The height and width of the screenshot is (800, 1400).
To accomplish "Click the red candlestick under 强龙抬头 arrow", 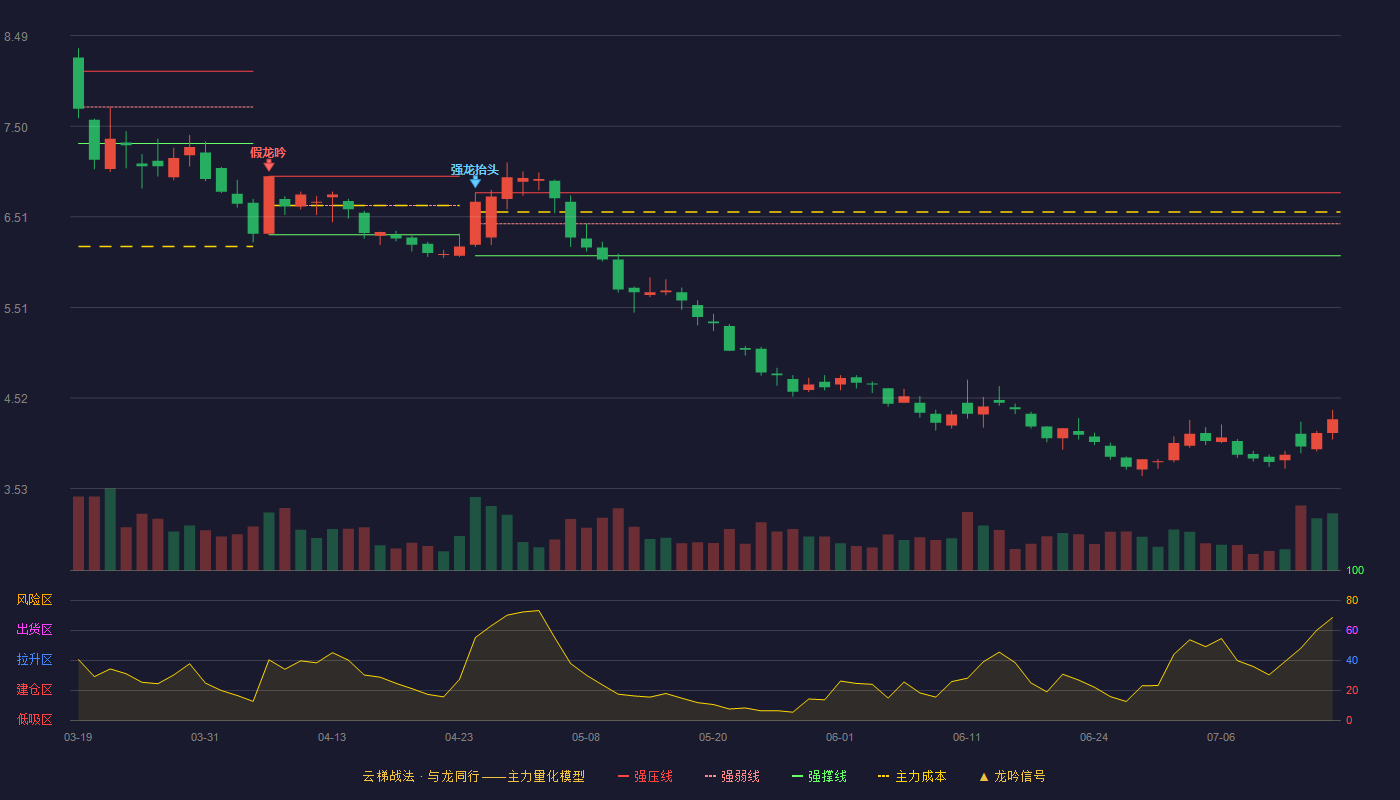I will point(475,223).
